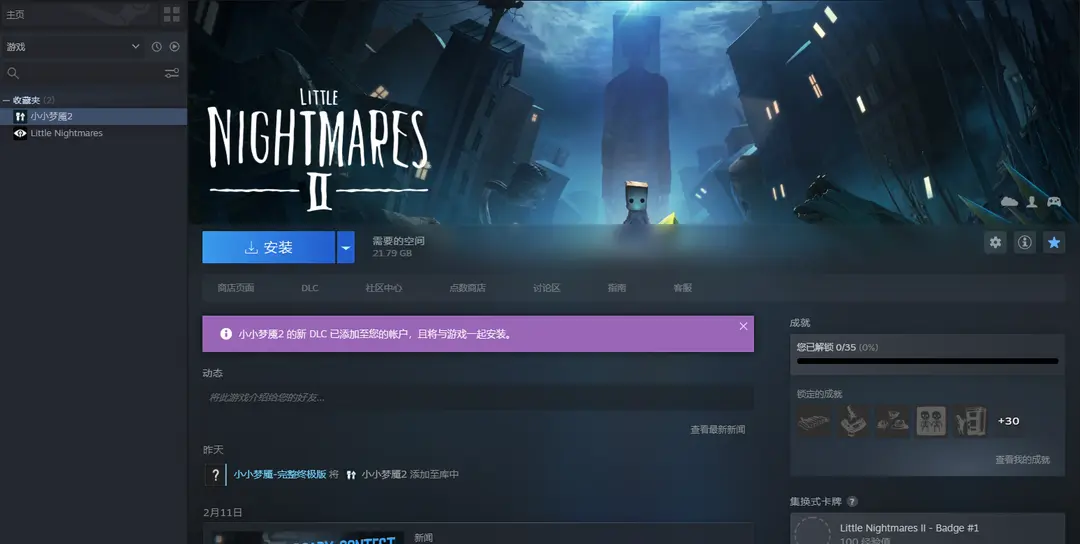Image resolution: width=1080 pixels, height=544 pixels.
Task: Show the +30 remaining achievements
Action: coord(1008,421)
